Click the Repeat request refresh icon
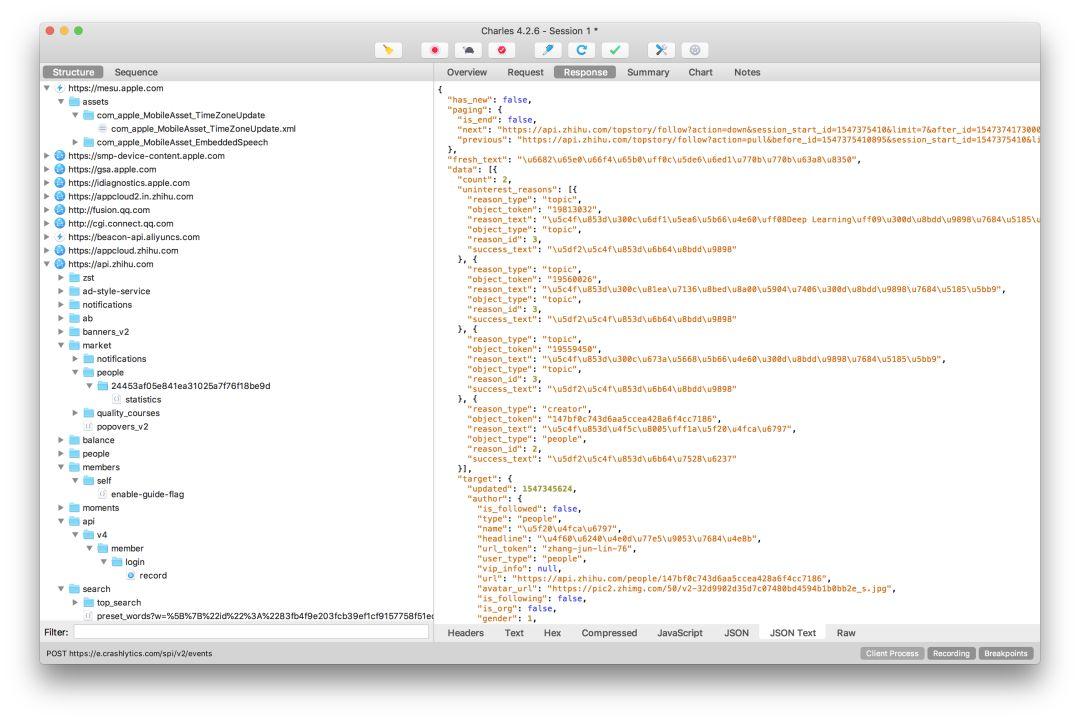Image resolution: width=1080 pixels, height=721 pixels. (x=581, y=50)
